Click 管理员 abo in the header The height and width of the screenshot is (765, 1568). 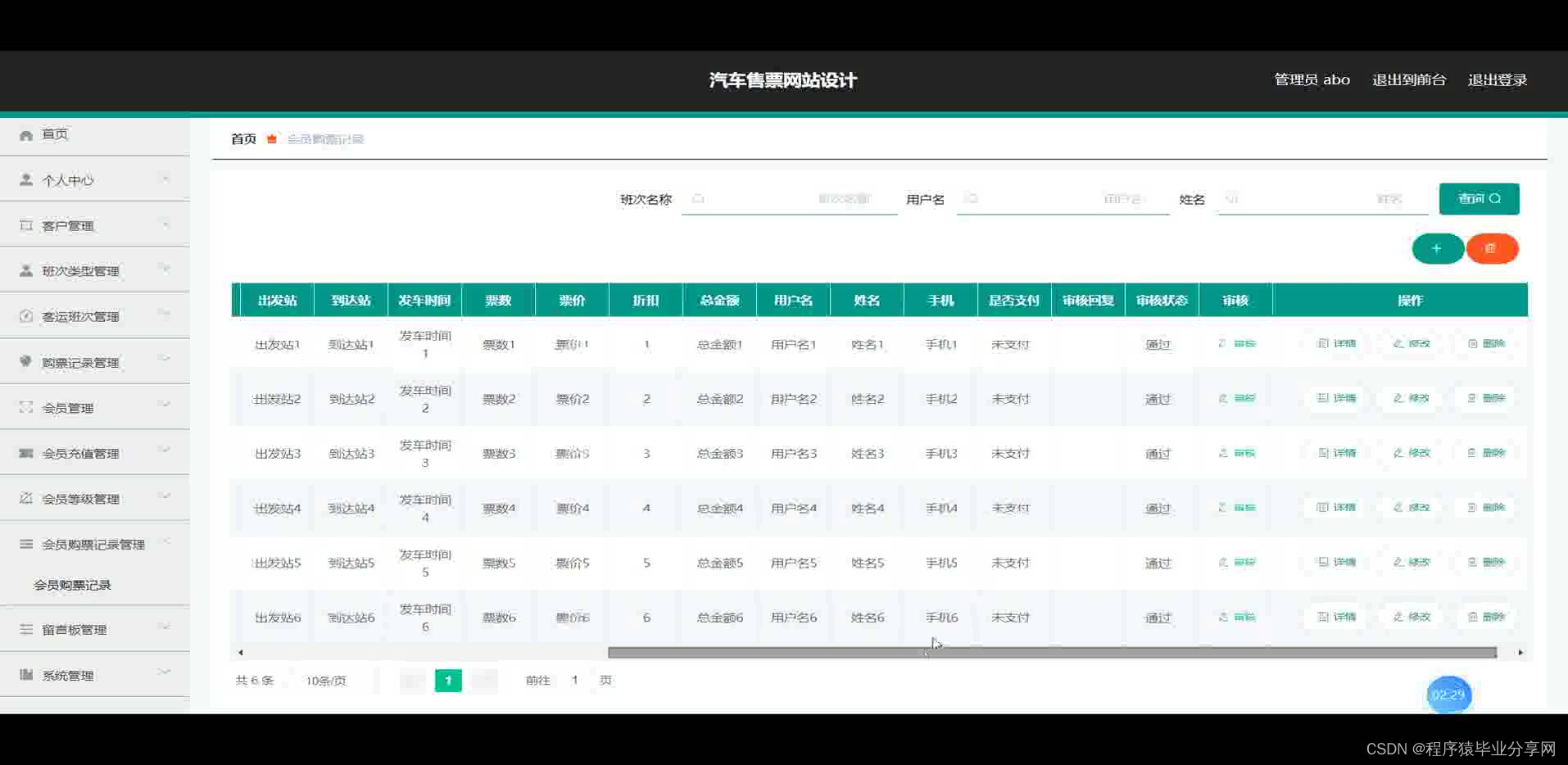(1312, 79)
